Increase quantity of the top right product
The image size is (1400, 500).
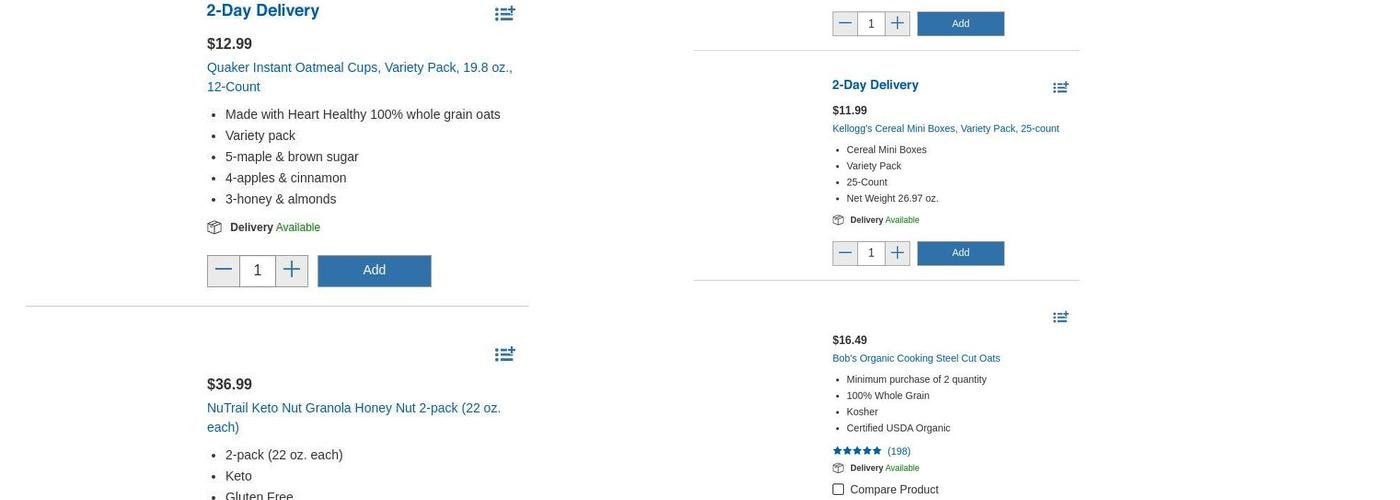coord(897,24)
